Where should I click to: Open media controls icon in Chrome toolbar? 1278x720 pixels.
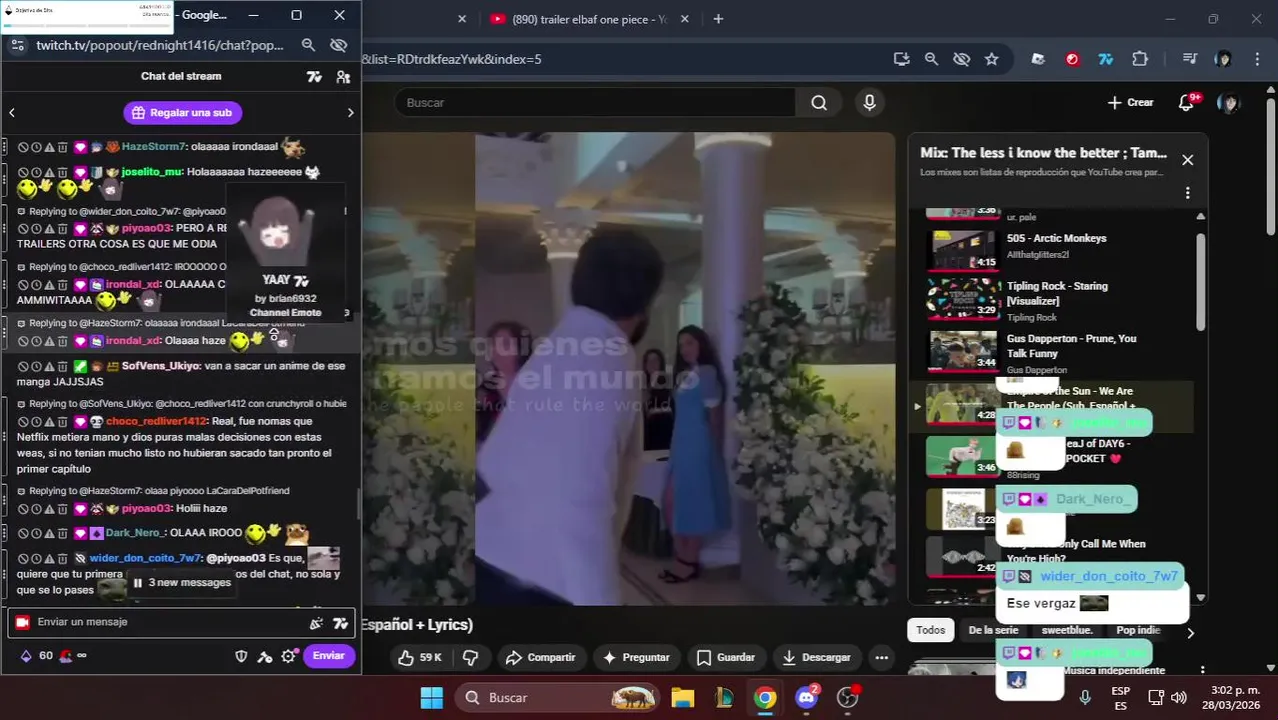[1189, 59]
